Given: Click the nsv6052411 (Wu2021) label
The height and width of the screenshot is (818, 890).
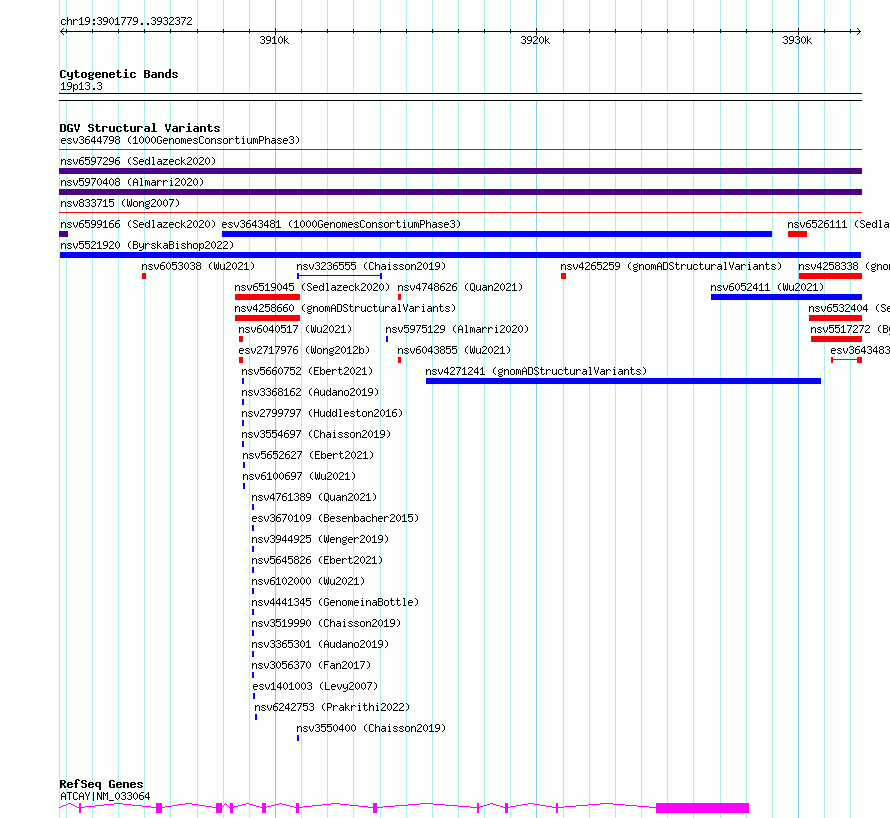Looking at the screenshot, I should click(767, 287).
